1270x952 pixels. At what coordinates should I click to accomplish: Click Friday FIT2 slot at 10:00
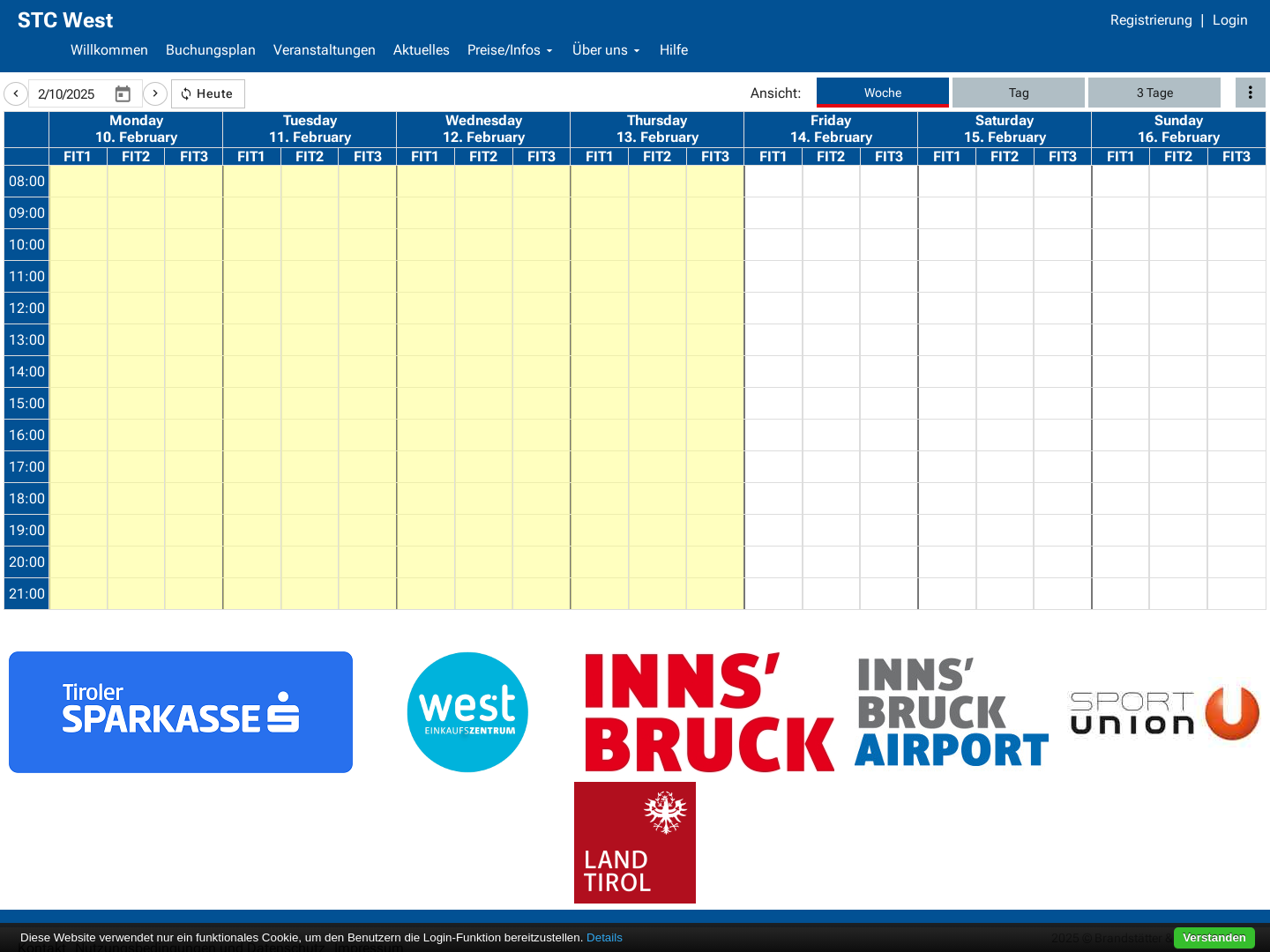pos(831,245)
